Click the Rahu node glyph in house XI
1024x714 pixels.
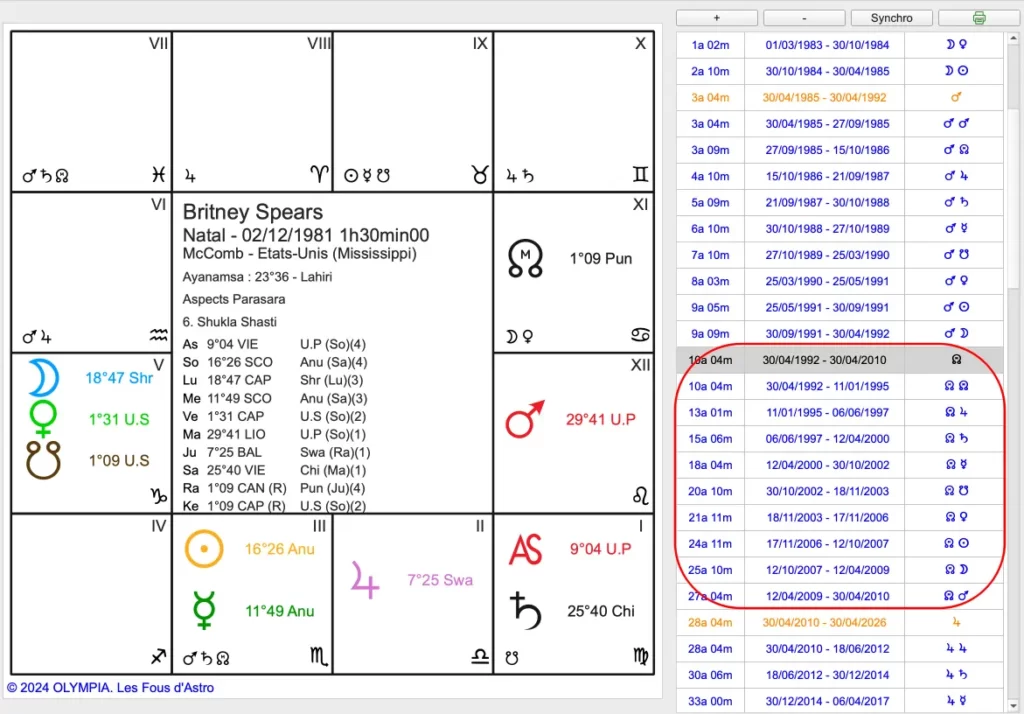click(525, 259)
